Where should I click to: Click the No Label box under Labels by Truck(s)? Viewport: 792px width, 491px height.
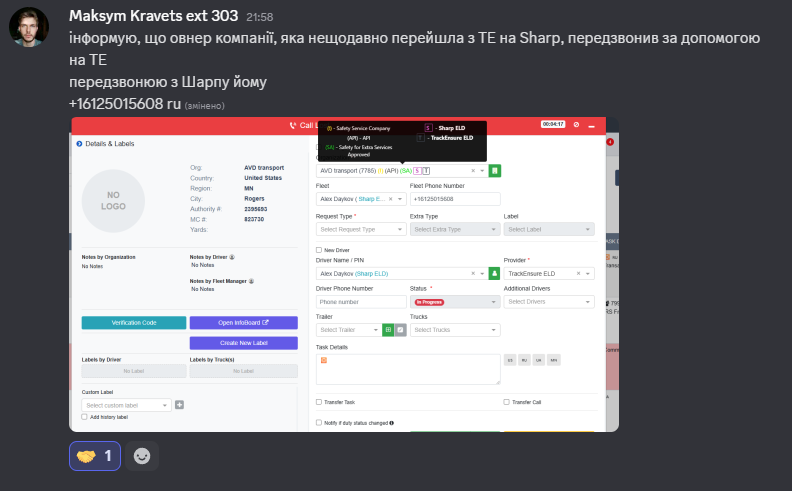pos(243,371)
